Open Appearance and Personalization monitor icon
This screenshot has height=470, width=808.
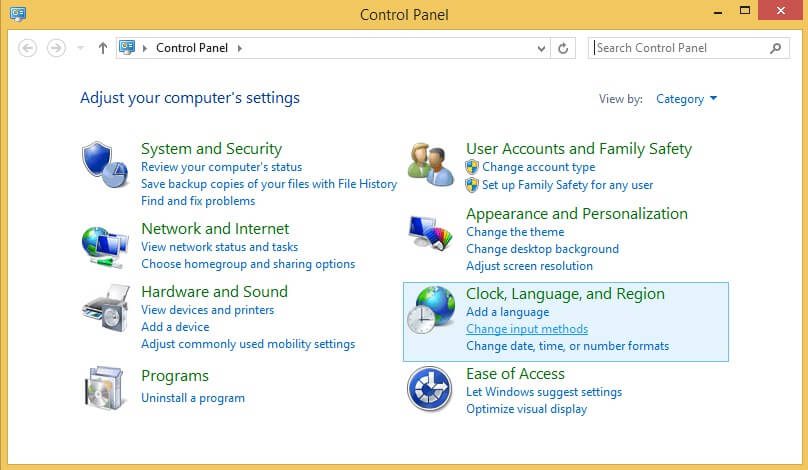point(431,234)
